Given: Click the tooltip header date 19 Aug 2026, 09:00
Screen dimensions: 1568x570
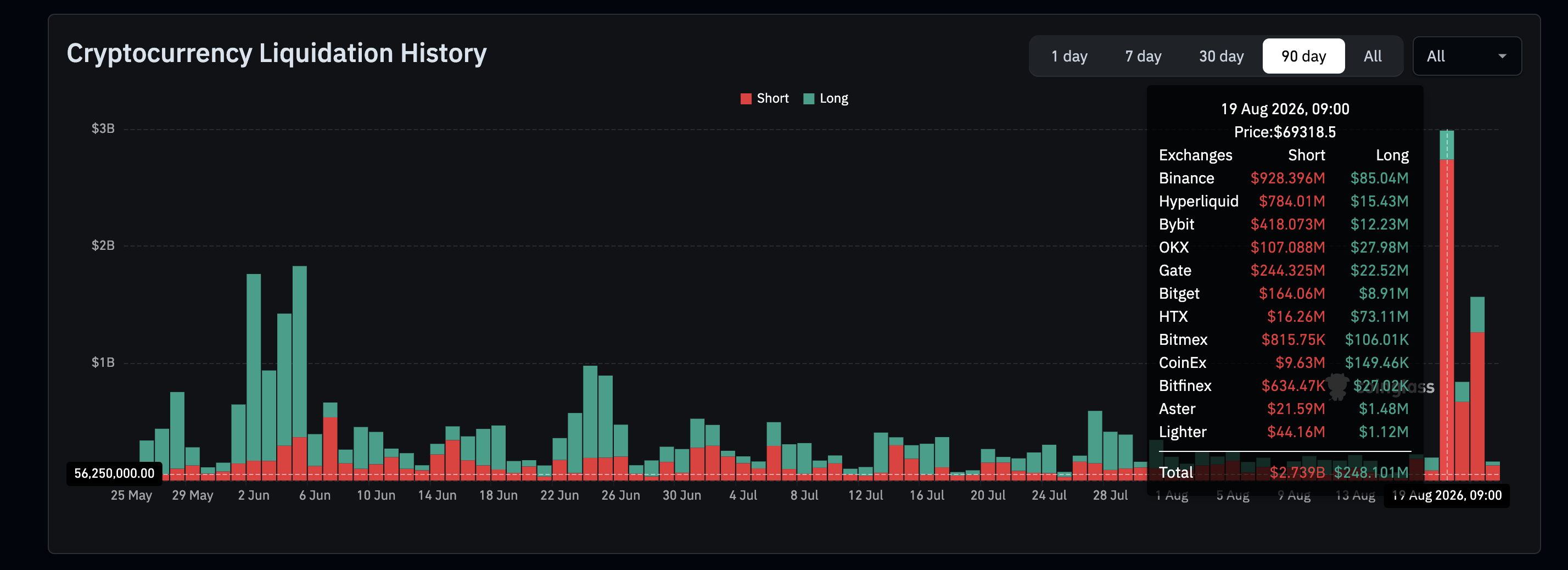Looking at the screenshot, I should coord(1285,109).
